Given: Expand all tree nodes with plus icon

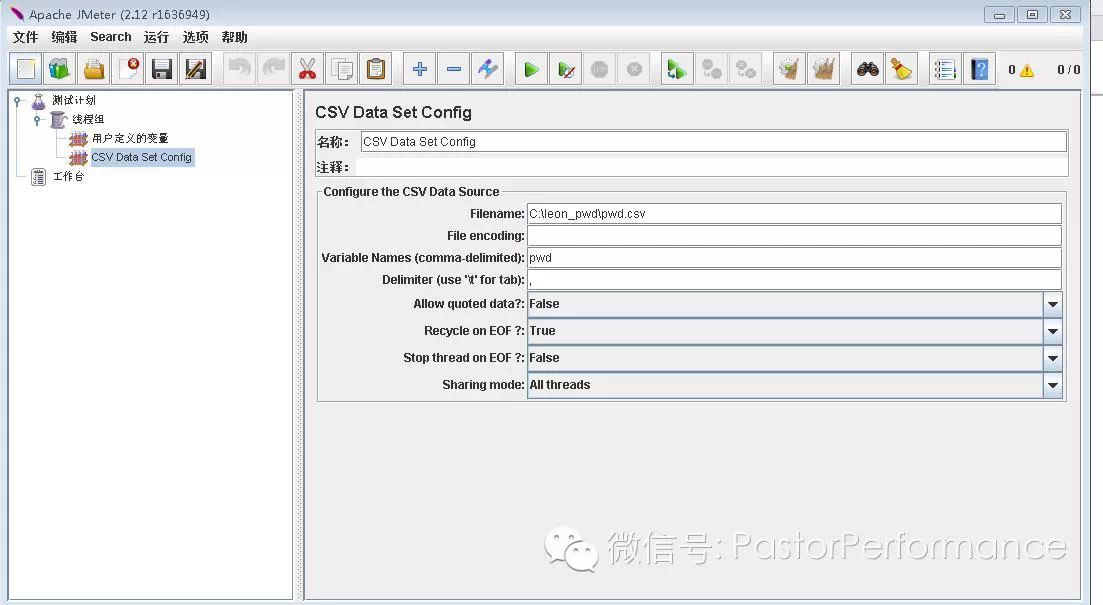Looking at the screenshot, I should pyautogui.click(x=420, y=69).
